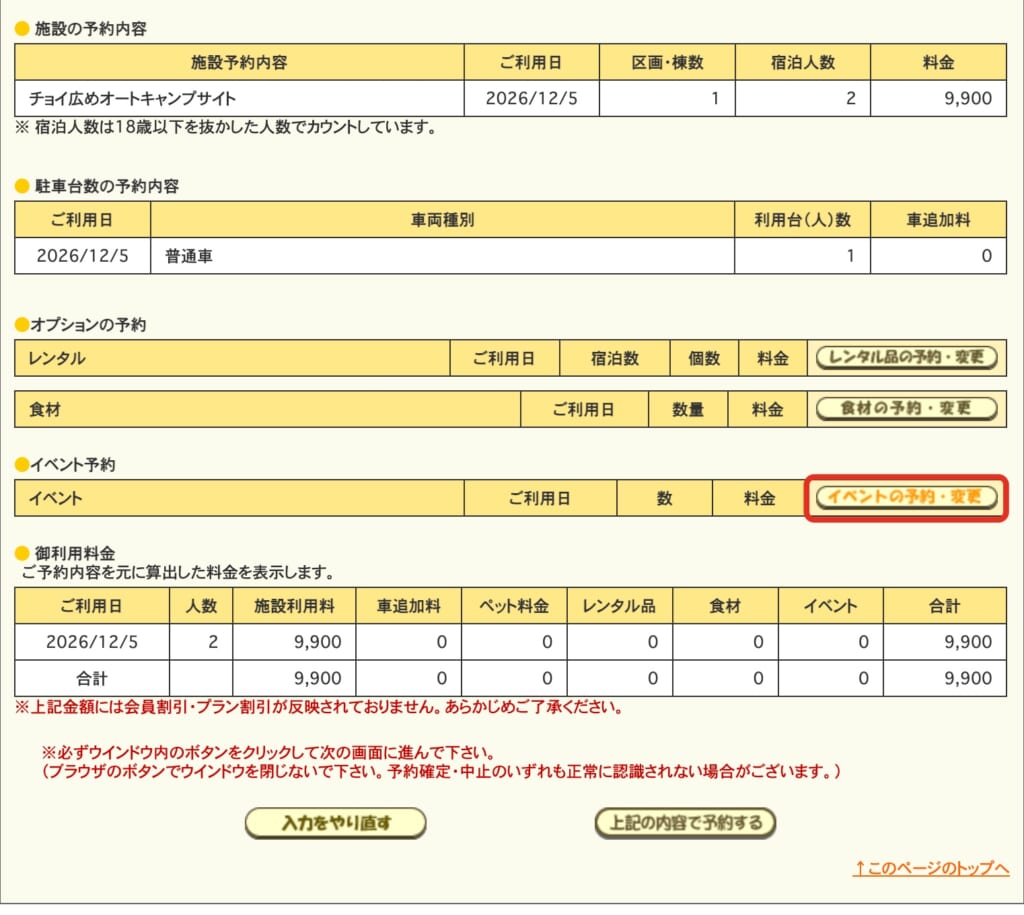1024x915 pixels.
Task: Click the 個数 header in rental row
Action: (x=704, y=359)
